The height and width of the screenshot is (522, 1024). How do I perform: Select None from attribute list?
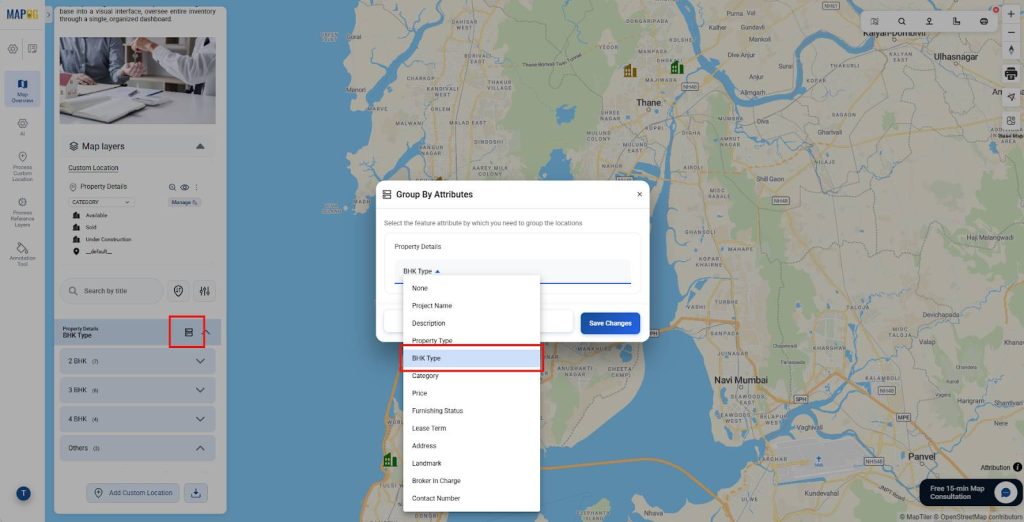(x=472, y=288)
